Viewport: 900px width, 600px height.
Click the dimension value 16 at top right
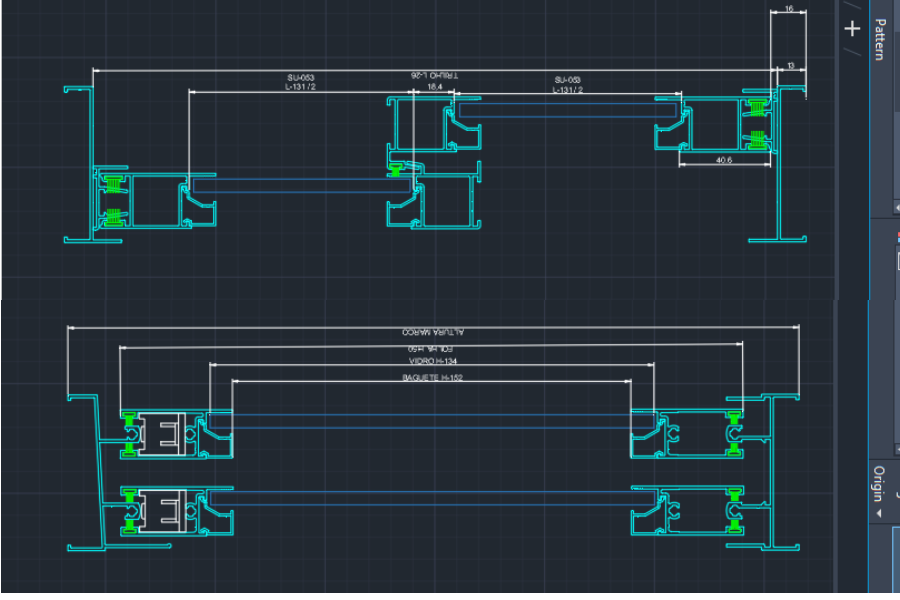pyautogui.click(x=789, y=9)
